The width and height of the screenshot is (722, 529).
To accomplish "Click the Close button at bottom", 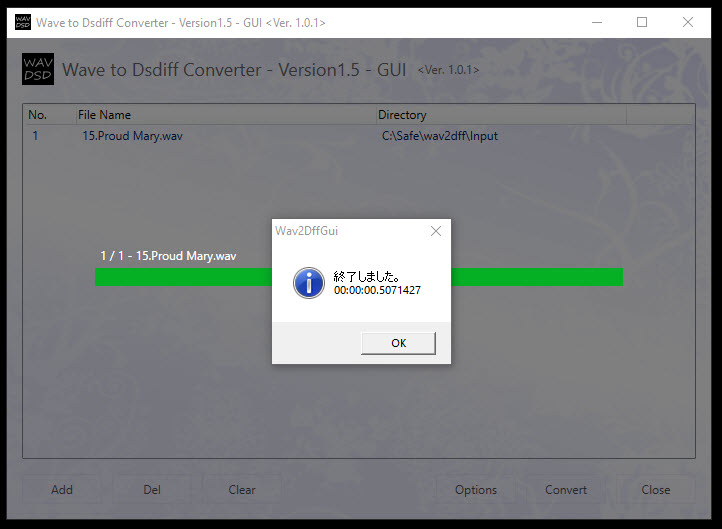I will [656, 489].
